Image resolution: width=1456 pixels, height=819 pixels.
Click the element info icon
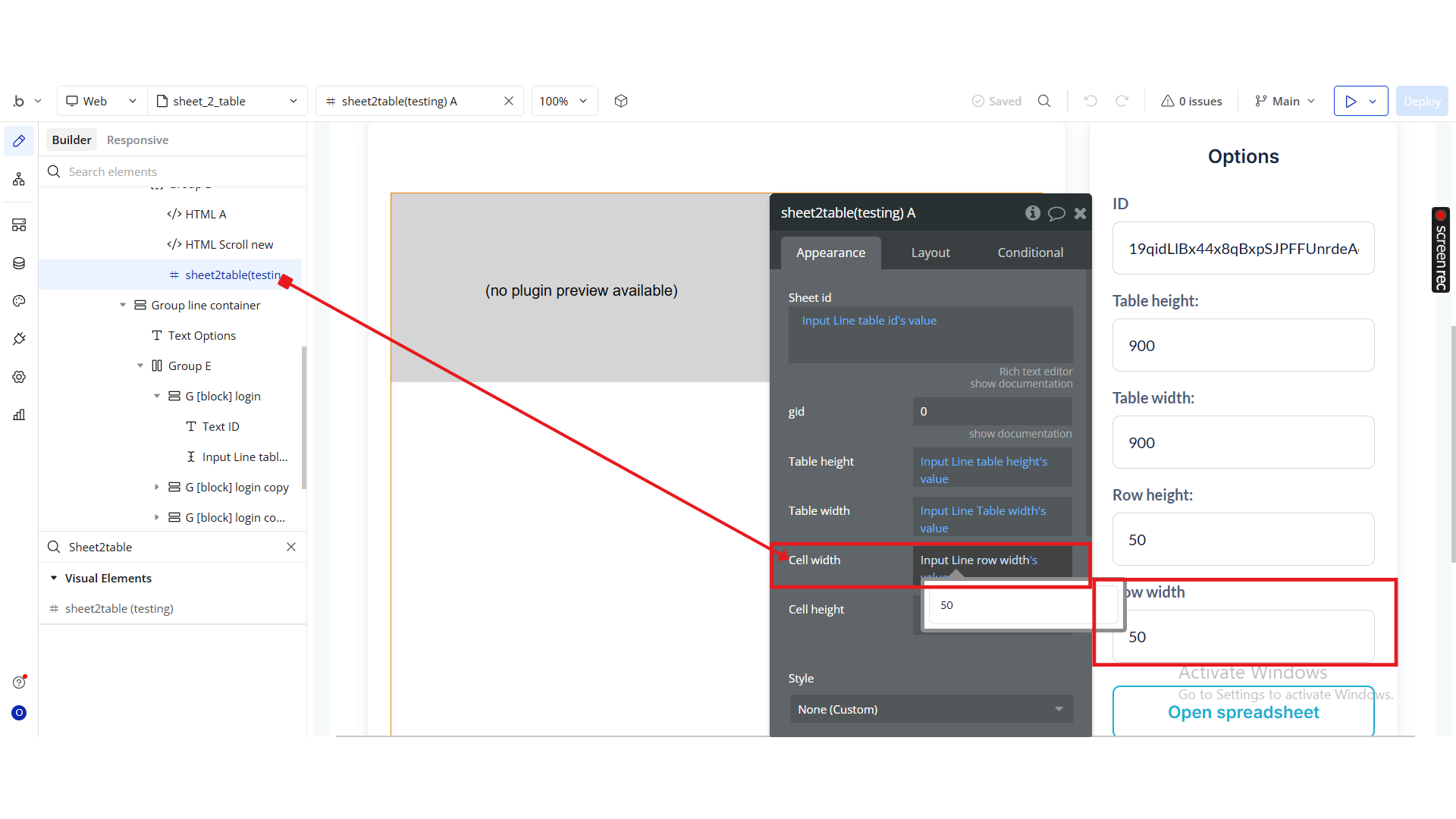(x=1032, y=213)
